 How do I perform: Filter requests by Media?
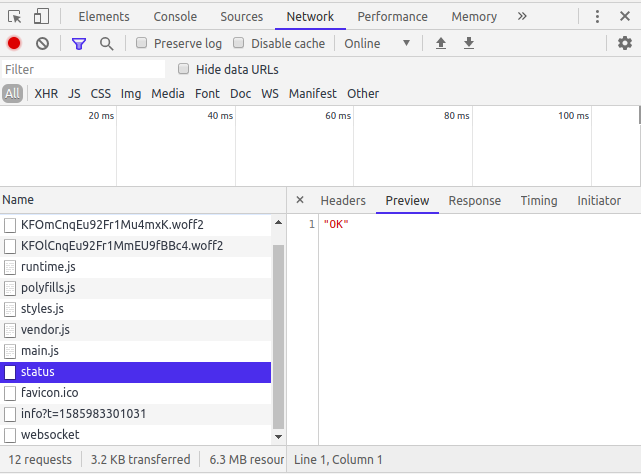click(168, 94)
